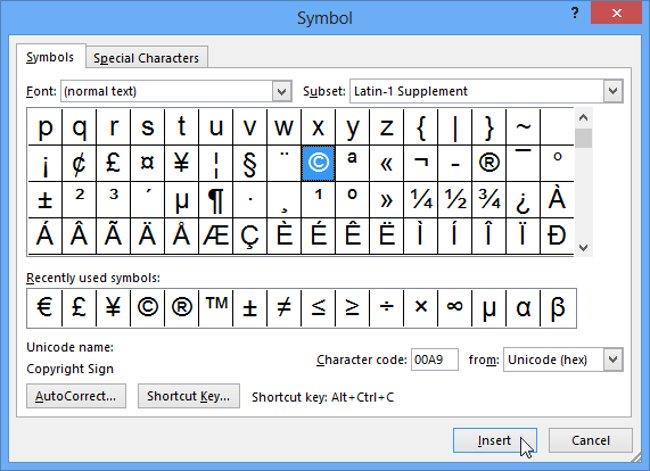This screenshot has width=650, height=471.
Task: Click scroll down arrow of symbol grid
Action: point(583,248)
